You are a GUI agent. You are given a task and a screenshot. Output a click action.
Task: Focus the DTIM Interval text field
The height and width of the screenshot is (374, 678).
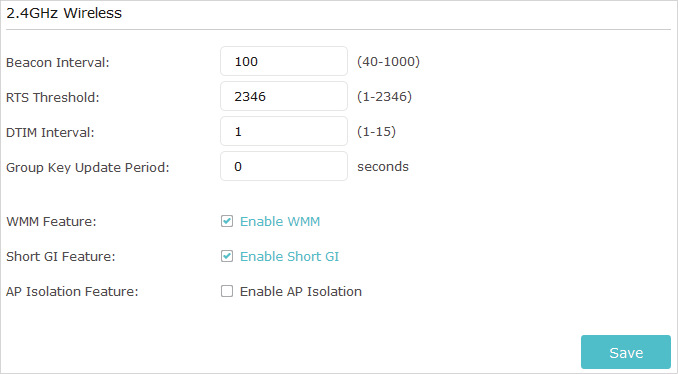[x=284, y=131]
